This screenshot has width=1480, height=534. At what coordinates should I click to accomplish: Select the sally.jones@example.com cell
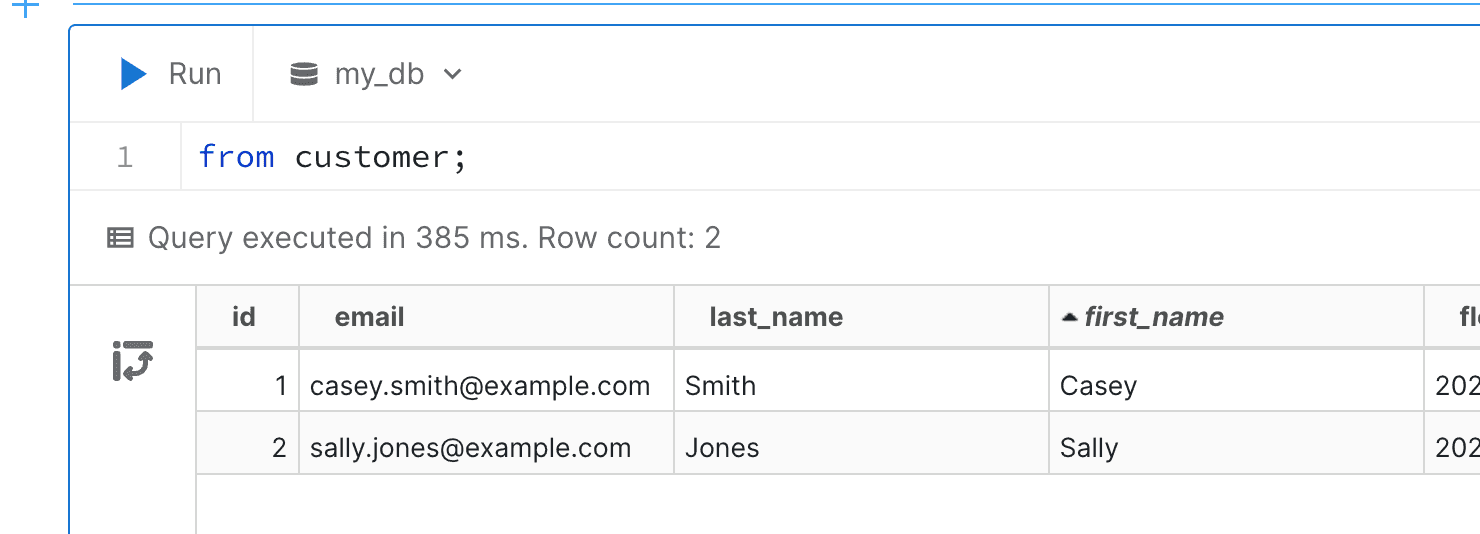point(470,448)
